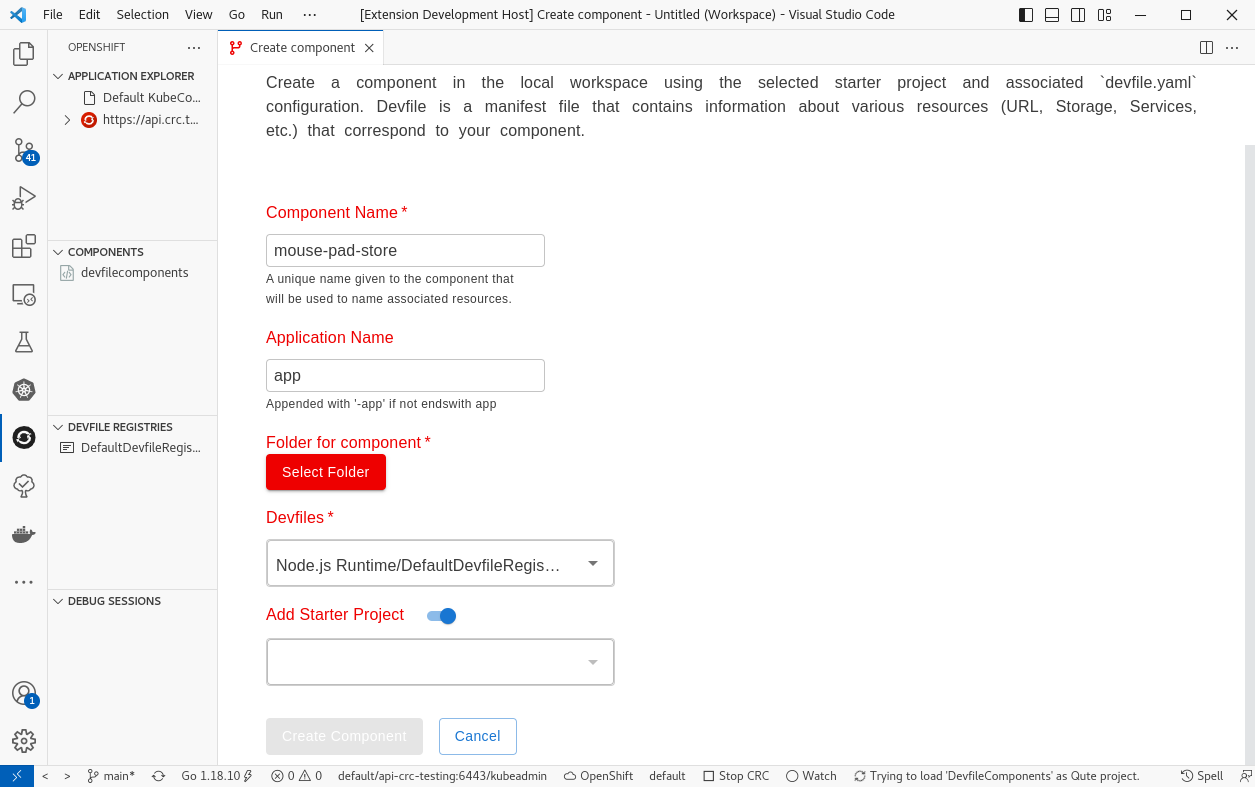1255x787 pixels.
Task: Select Default KubeCo... tree item
Action: (x=133, y=98)
